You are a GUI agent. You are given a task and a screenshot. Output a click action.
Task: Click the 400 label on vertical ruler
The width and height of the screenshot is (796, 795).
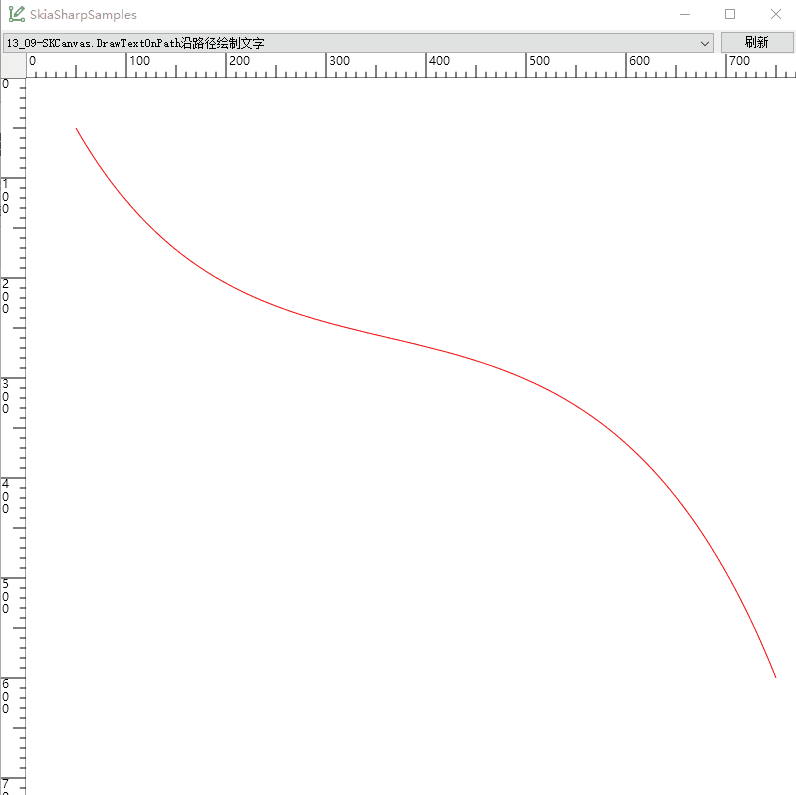tap(5, 496)
